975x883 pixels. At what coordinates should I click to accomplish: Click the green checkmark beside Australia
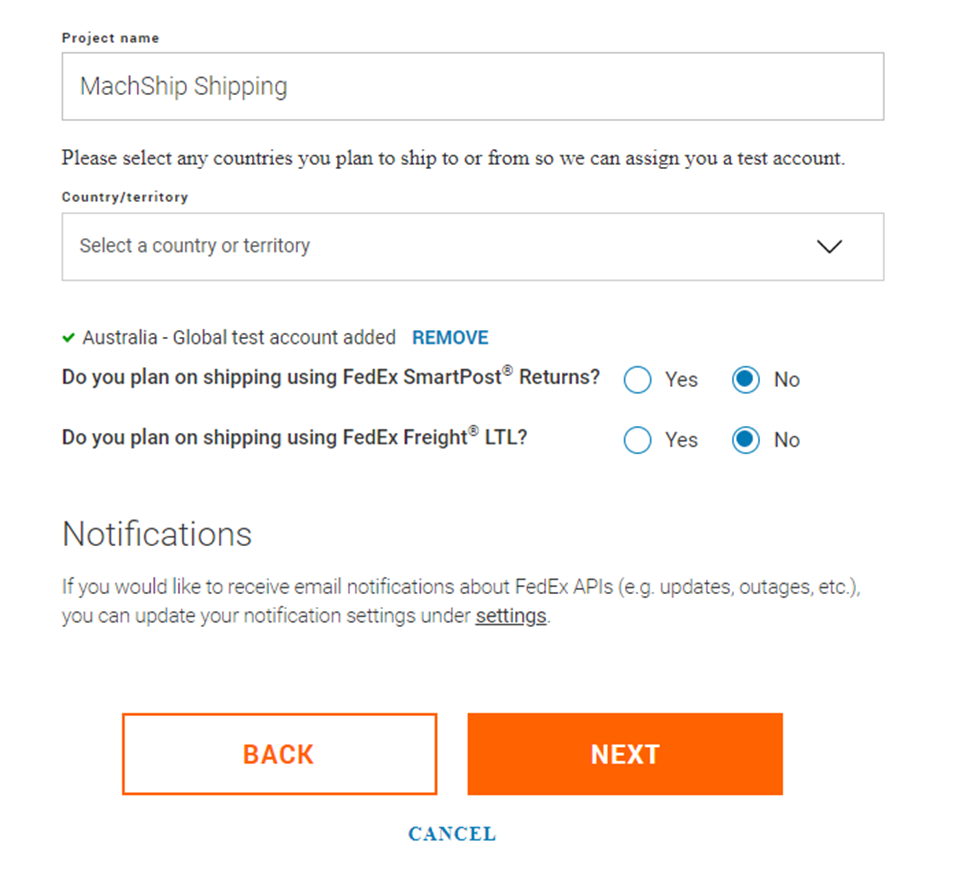coord(68,338)
